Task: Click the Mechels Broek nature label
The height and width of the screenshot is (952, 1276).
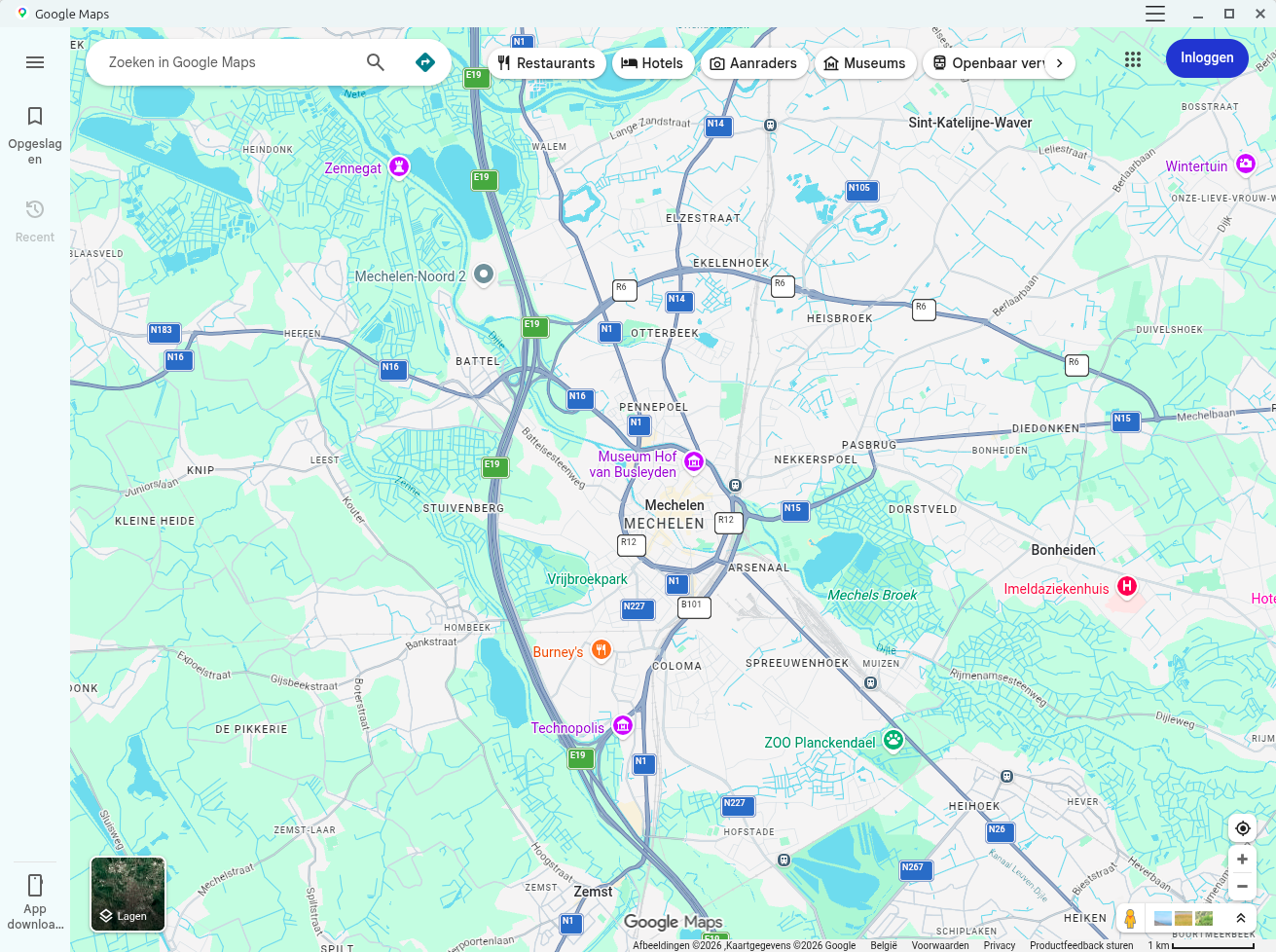Action: click(872, 595)
